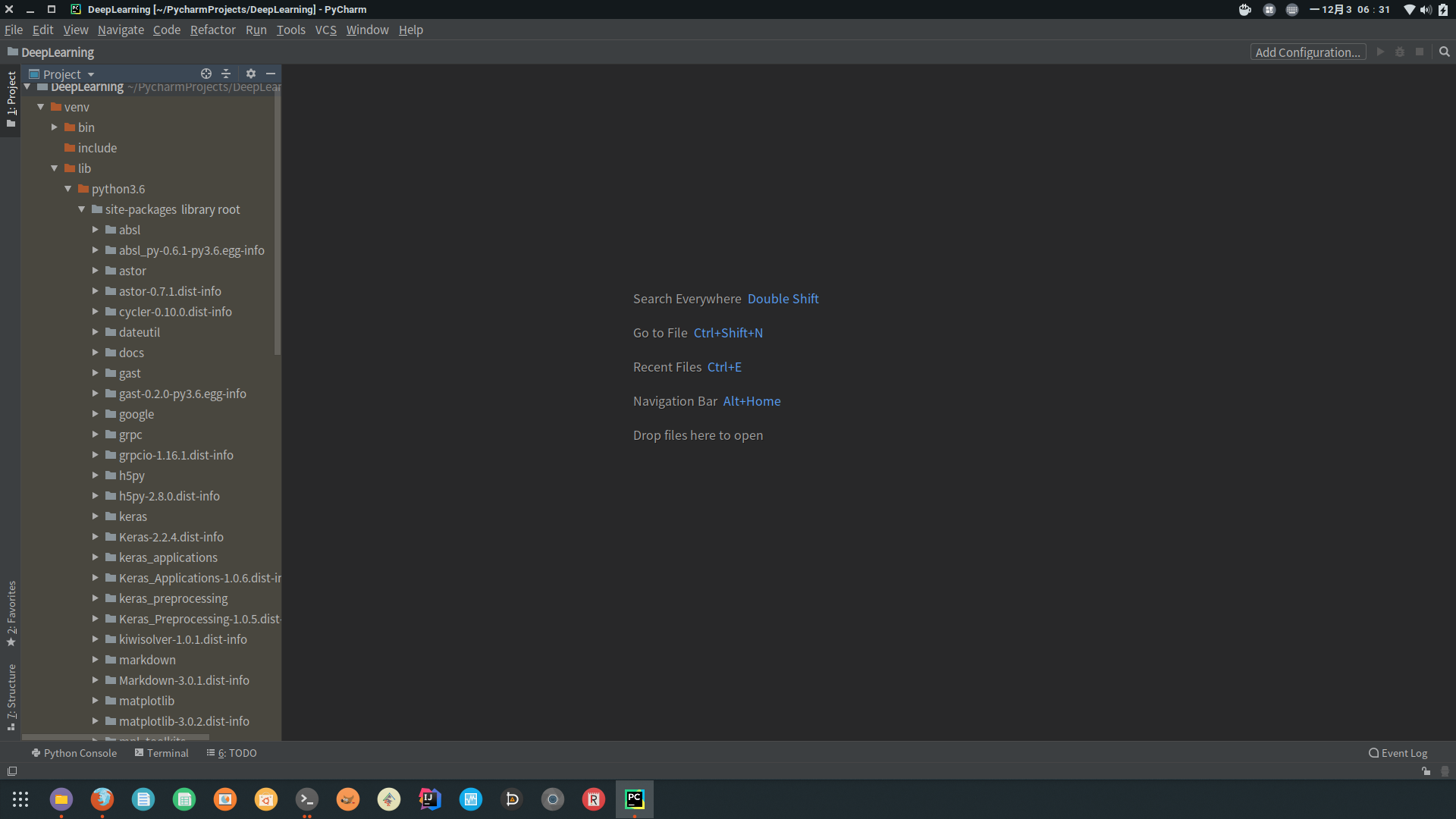Viewport: 1456px width, 819px height.
Task: Open the VCS menu
Action: pyautogui.click(x=326, y=30)
